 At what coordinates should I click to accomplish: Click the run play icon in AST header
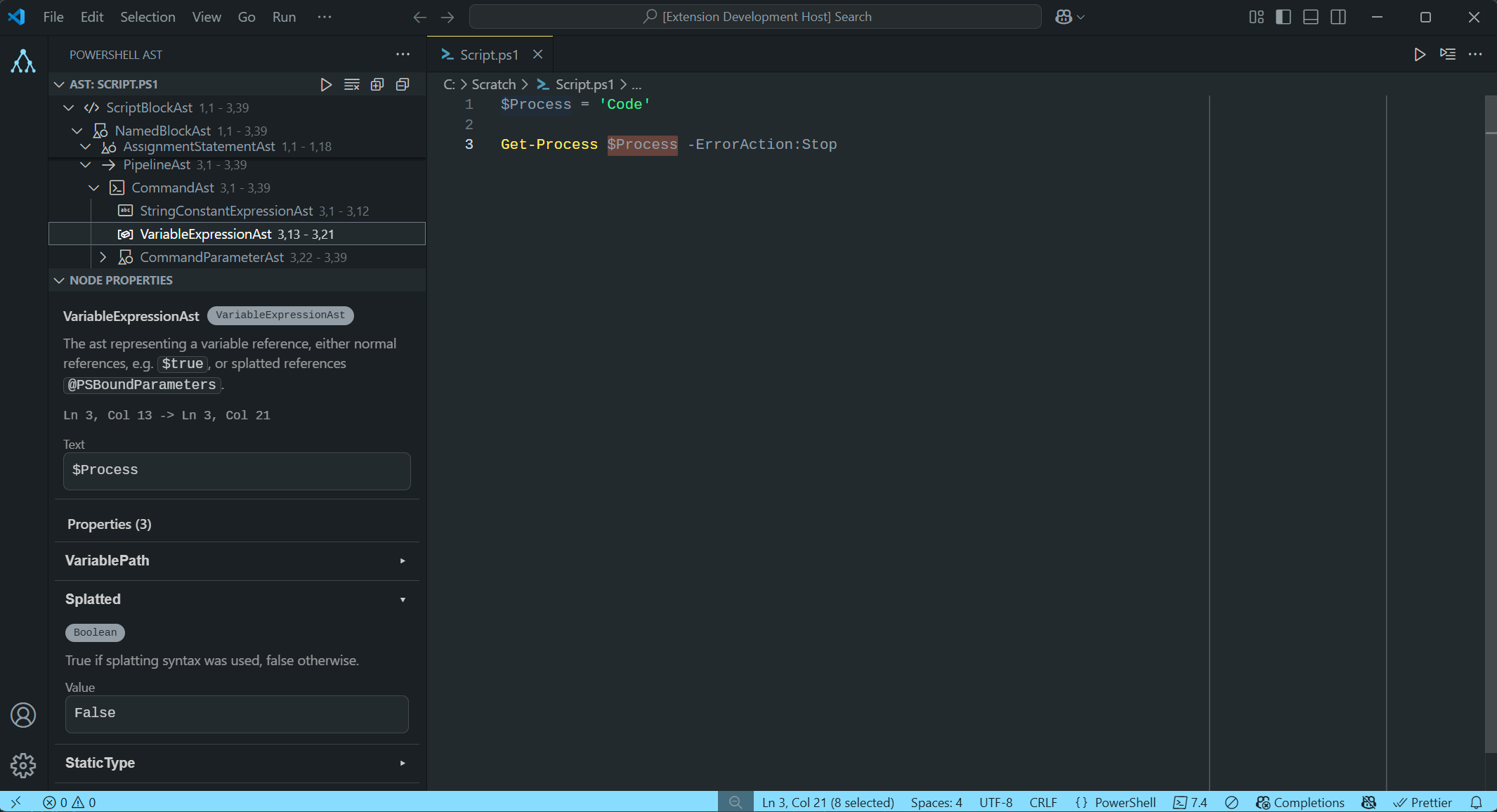click(x=326, y=84)
